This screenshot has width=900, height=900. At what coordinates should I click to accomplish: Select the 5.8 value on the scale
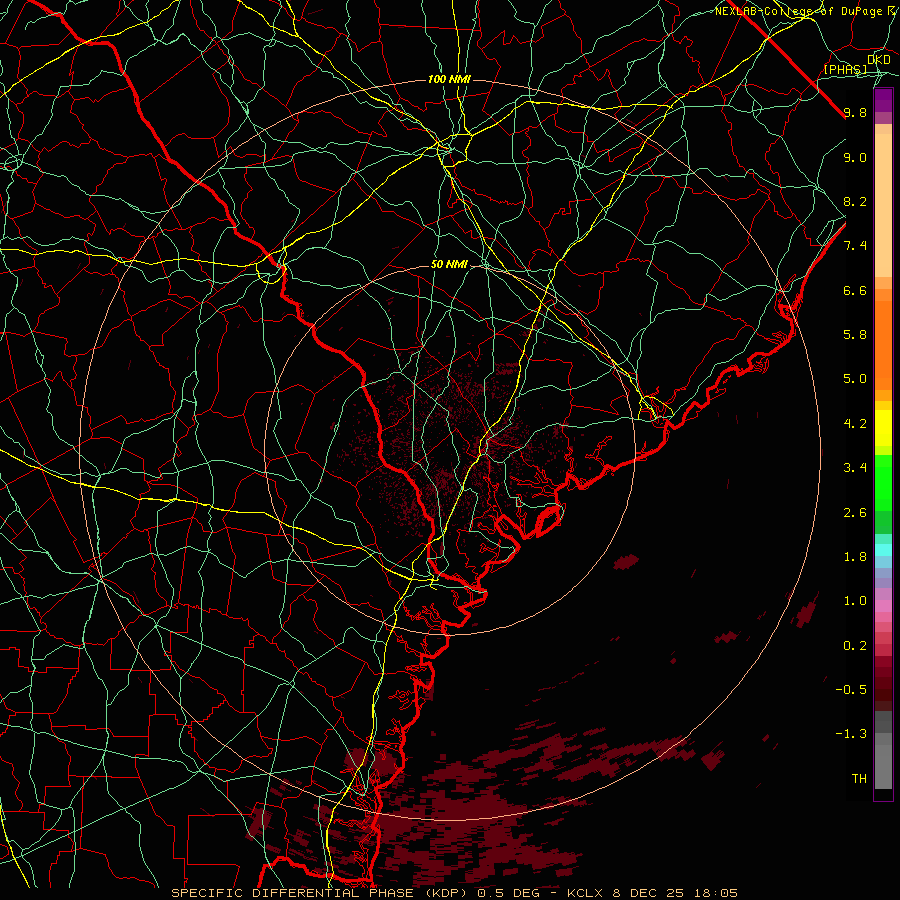point(855,335)
